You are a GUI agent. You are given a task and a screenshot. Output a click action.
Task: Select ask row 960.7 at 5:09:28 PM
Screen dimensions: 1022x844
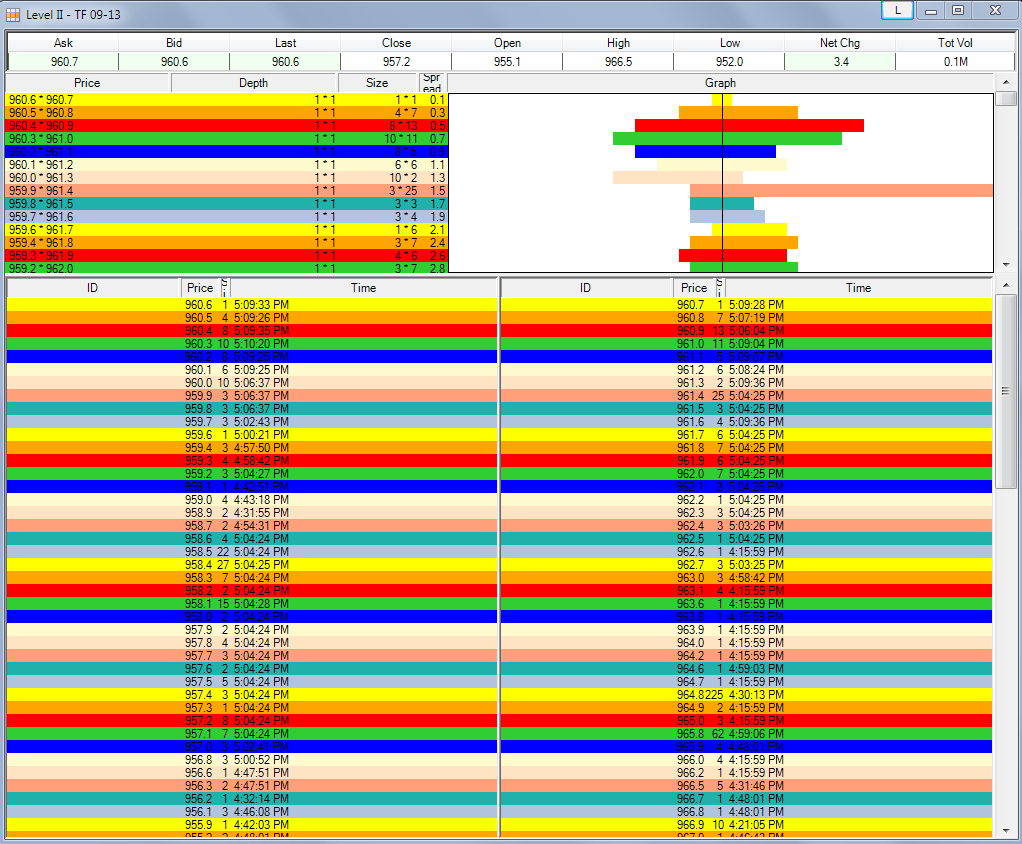click(x=746, y=305)
